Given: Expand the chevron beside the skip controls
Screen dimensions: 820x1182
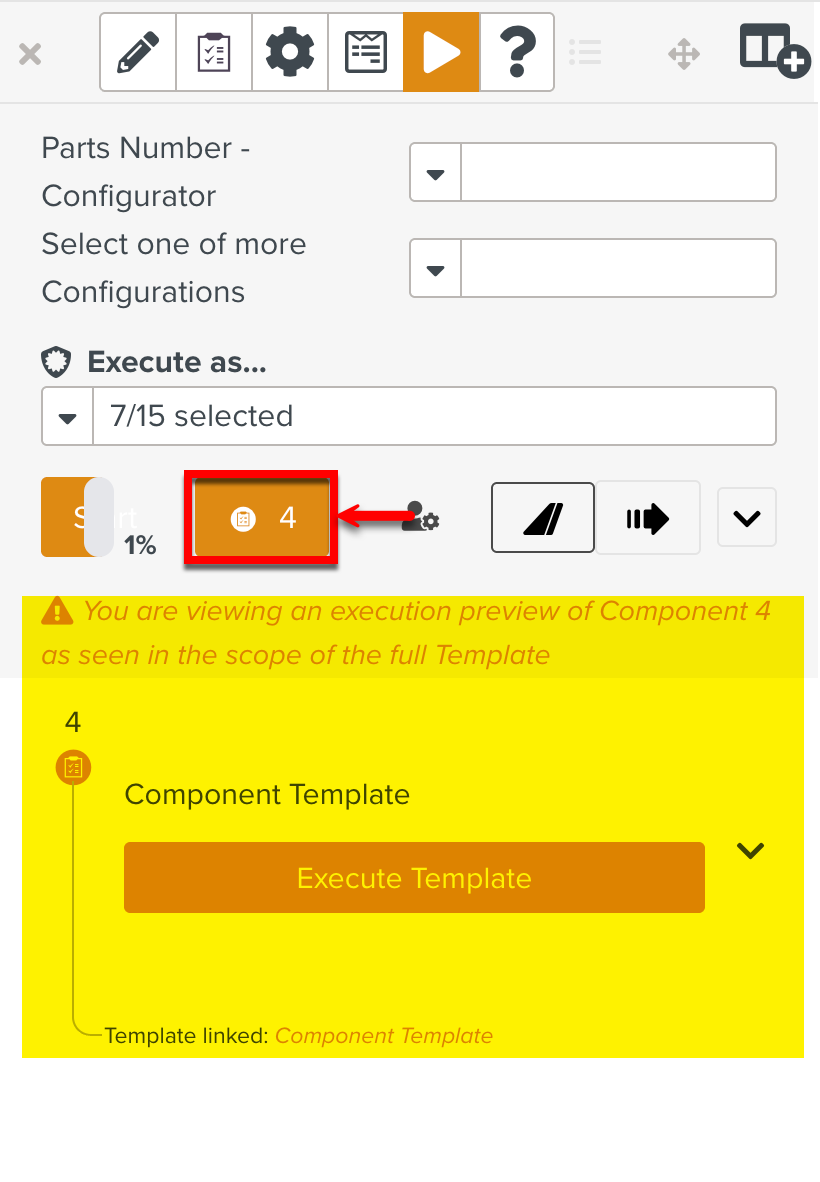Looking at the screenshot, I should tap(746, 517).
